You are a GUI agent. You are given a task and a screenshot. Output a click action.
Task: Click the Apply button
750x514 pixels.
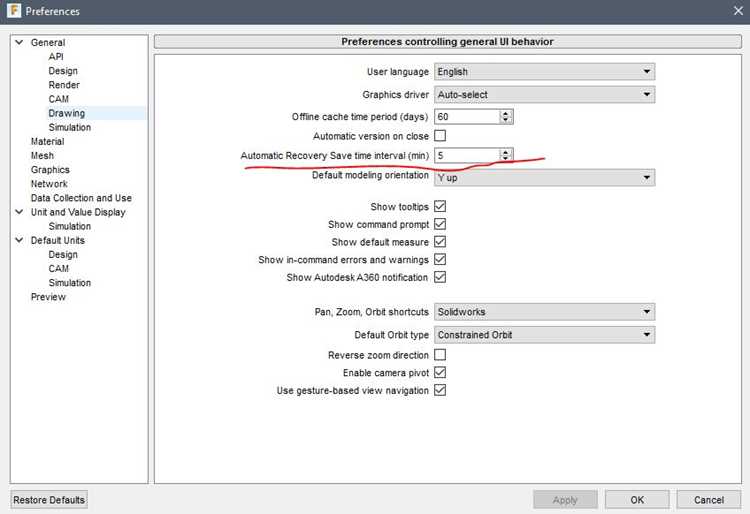pos(565,500)
